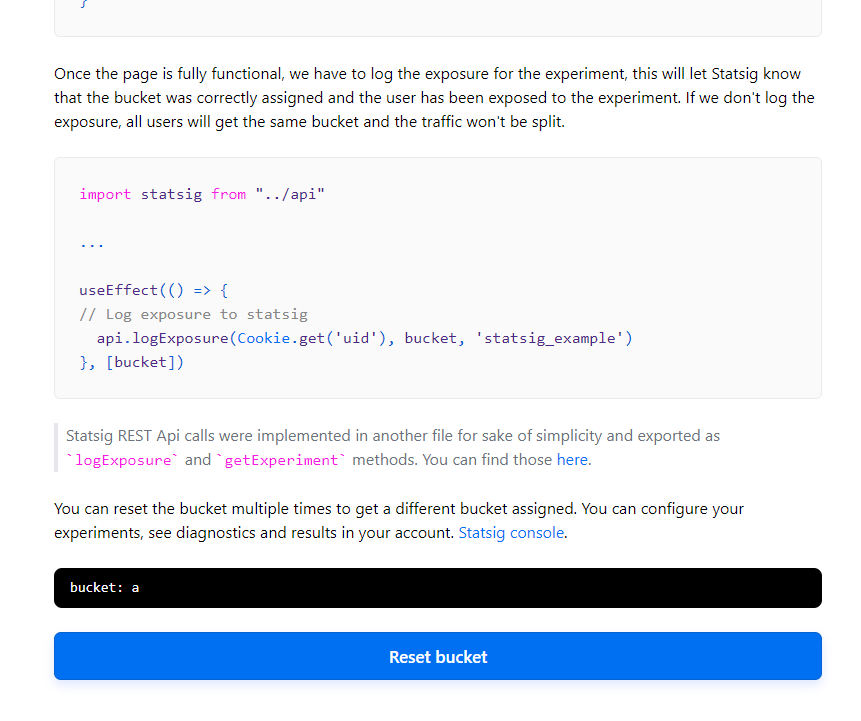Click the 'You can reset the bucket' paragraph

point(399,521)
